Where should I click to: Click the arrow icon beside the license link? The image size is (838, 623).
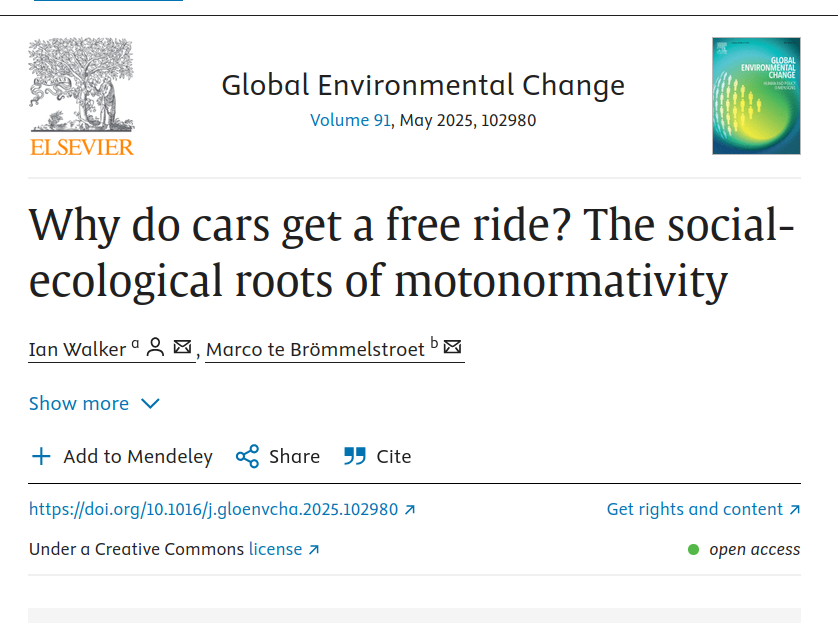(x=314, y=549)
